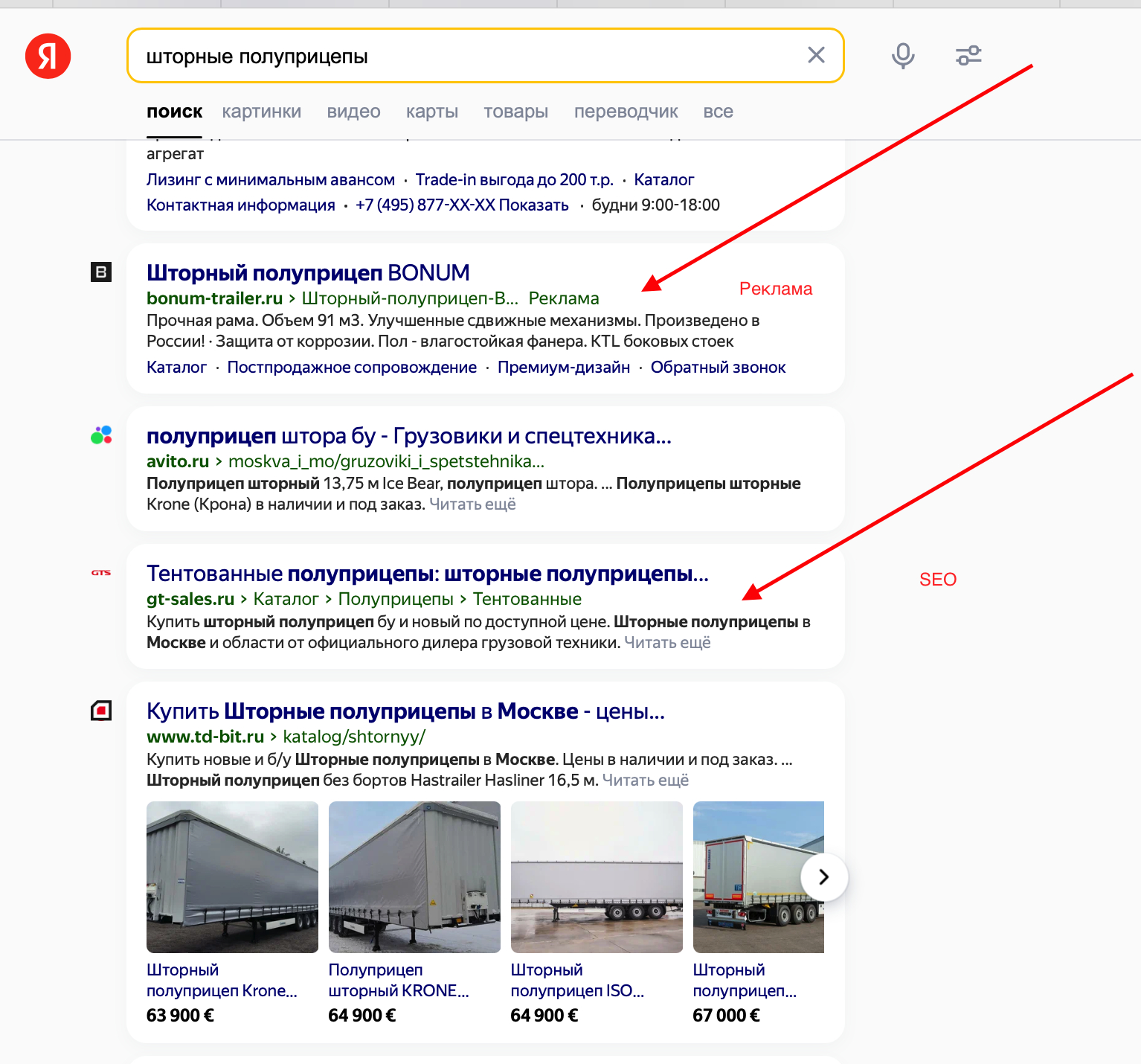Open the 63 900 € Krone trailer thumbnail
This screenshot has width=1141, height=1064.
pos(232,876)
